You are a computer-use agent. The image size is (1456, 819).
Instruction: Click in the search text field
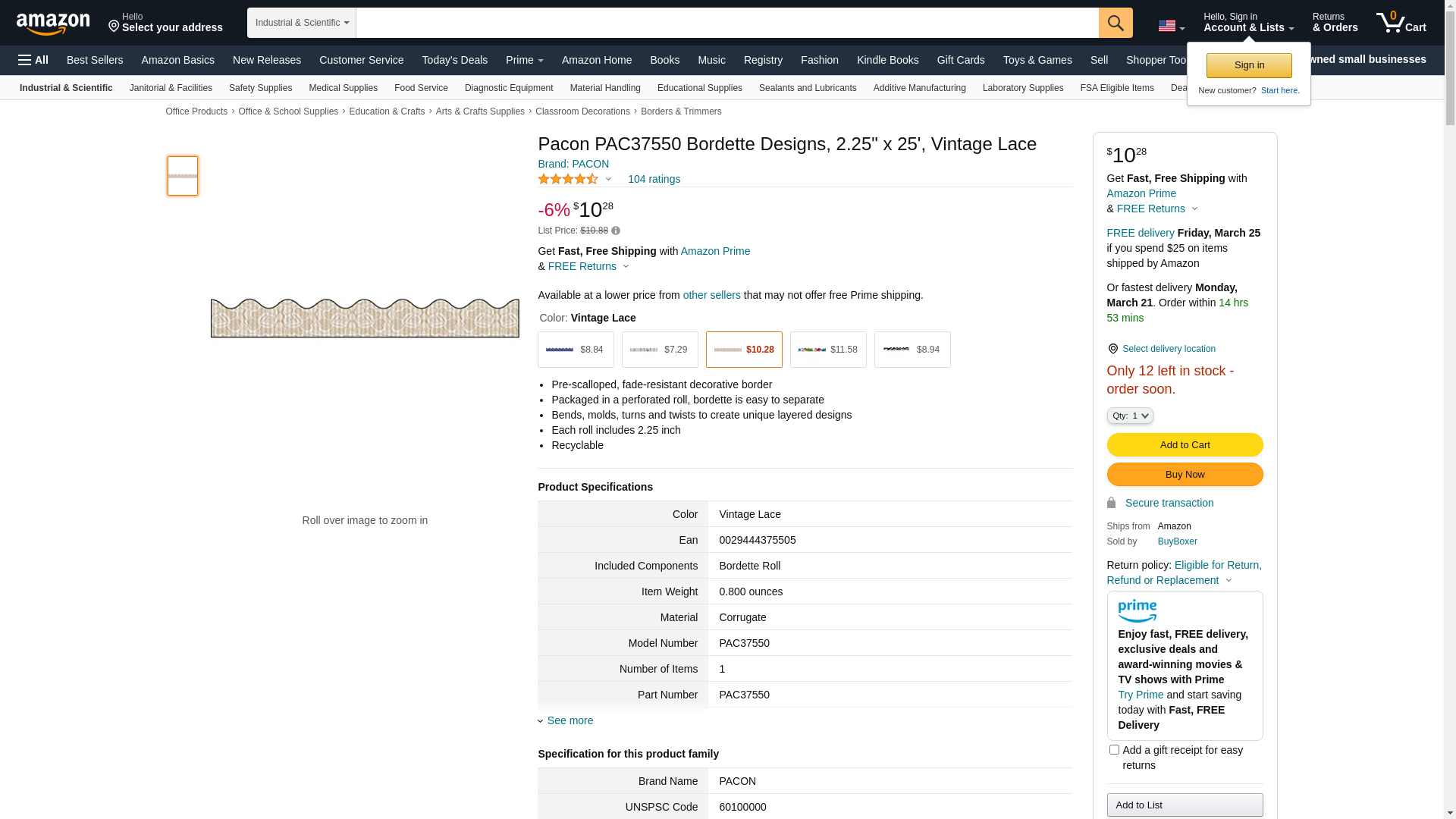pyautogui.click(x=726, y=23)
